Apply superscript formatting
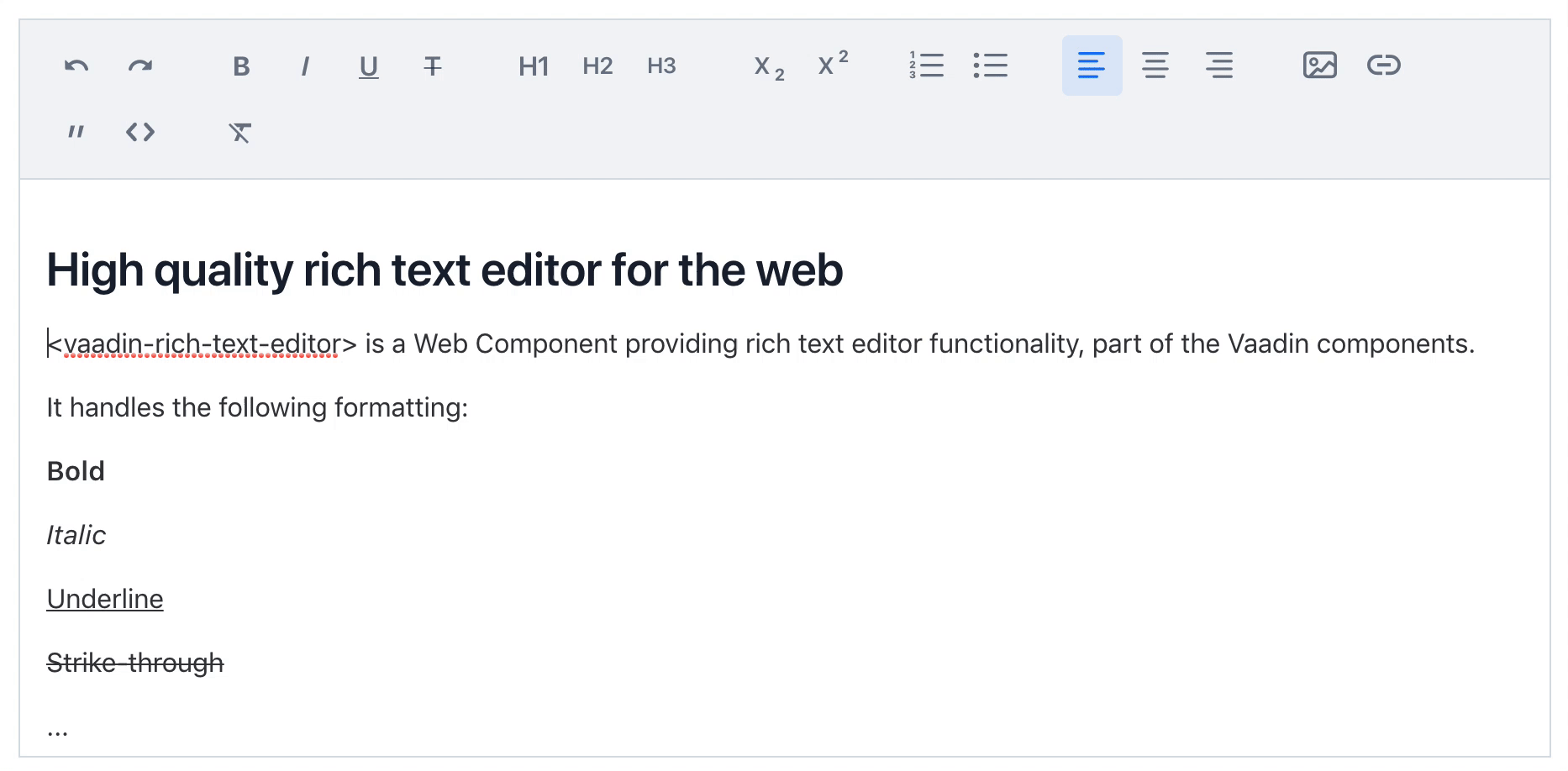Image resolution: width=1568 pixels, height=771 pixels. 832,65
